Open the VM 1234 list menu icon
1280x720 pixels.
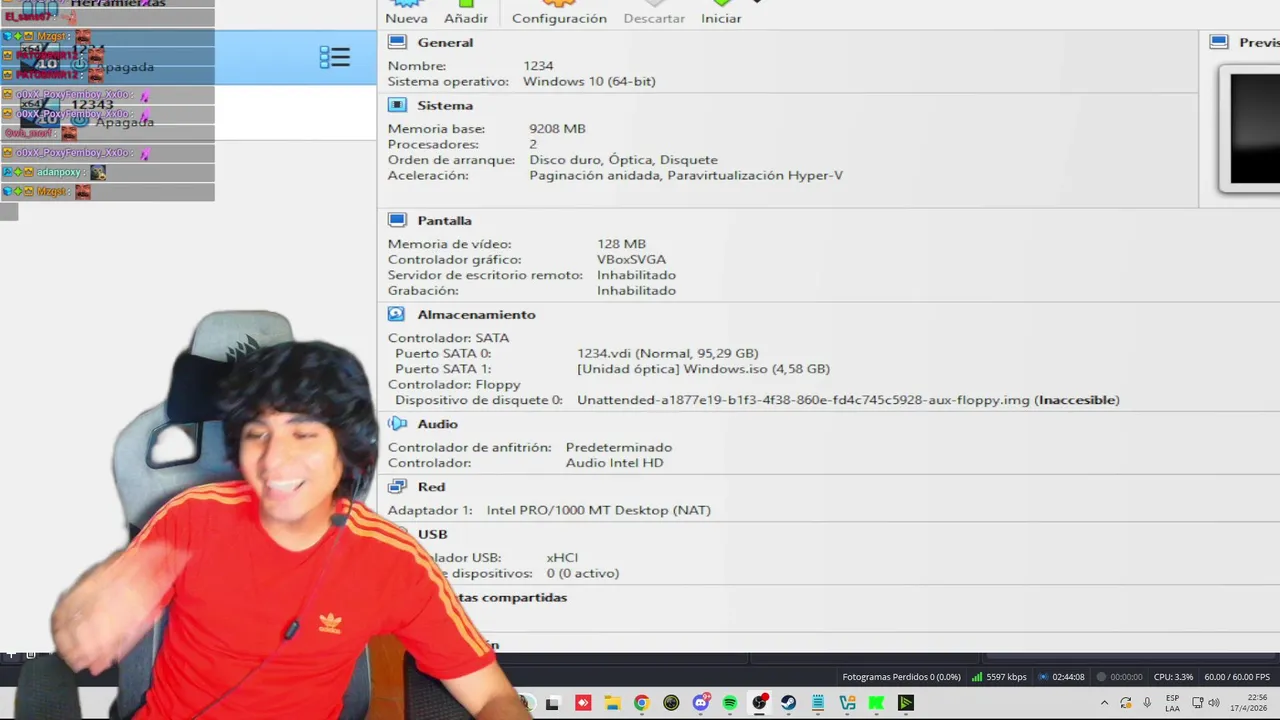(x=334, y=58)
